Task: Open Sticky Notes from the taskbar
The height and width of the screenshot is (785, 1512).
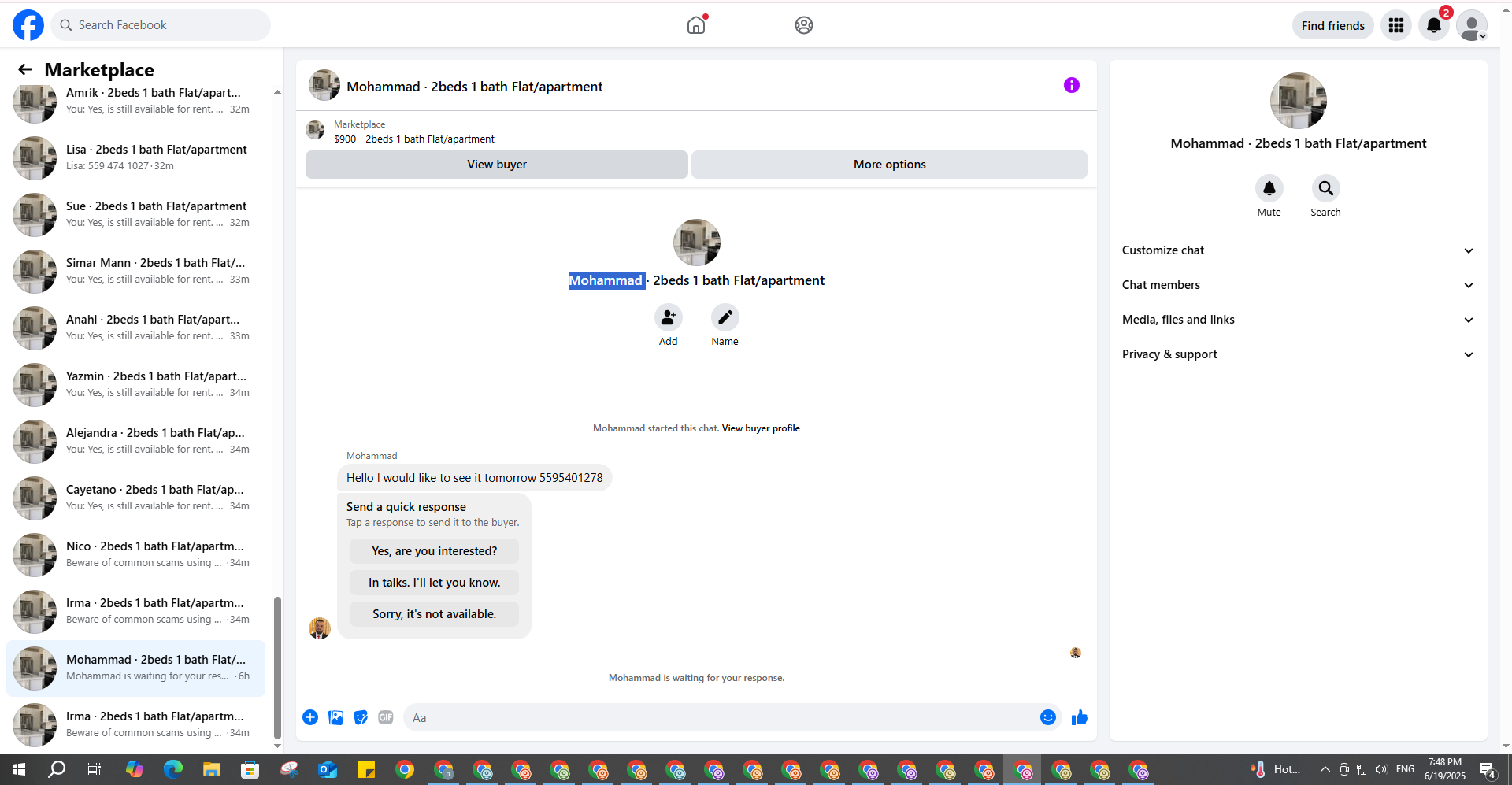Action: 366,769
